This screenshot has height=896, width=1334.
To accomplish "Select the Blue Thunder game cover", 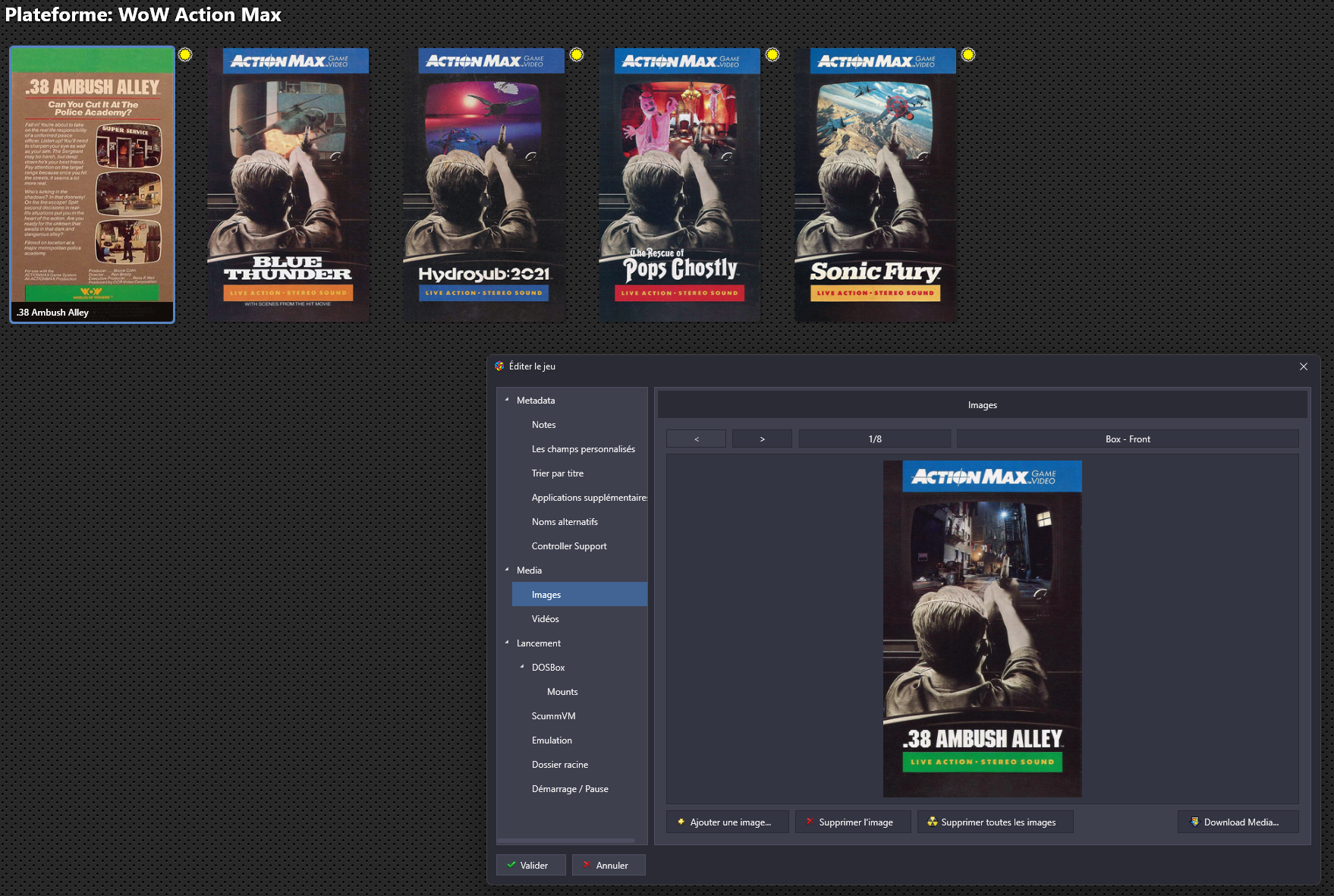I will [288, 184].
